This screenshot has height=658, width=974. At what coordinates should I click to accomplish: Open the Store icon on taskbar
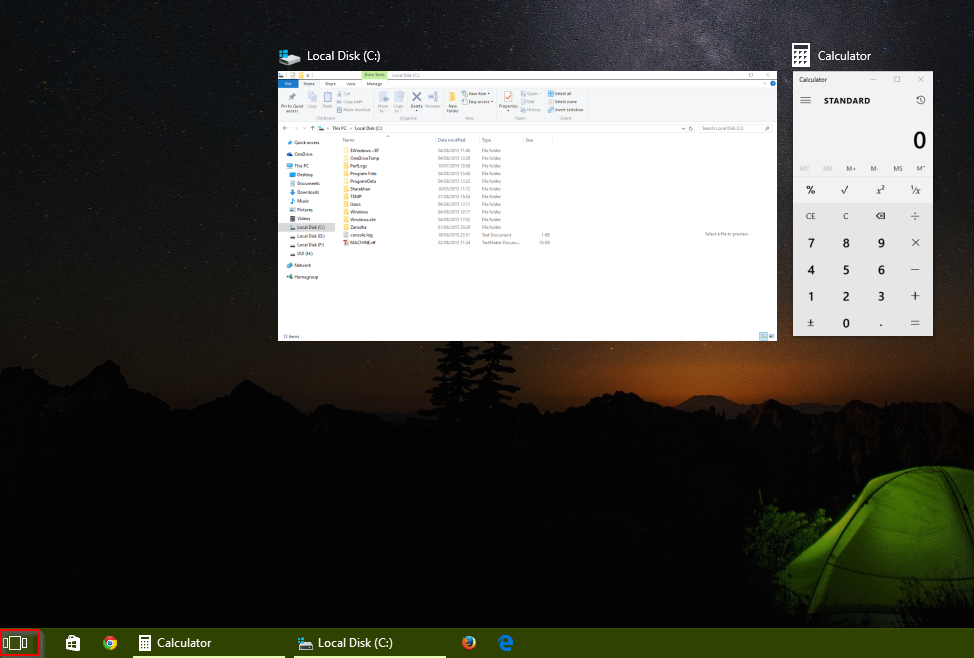(x=73, y=643)
